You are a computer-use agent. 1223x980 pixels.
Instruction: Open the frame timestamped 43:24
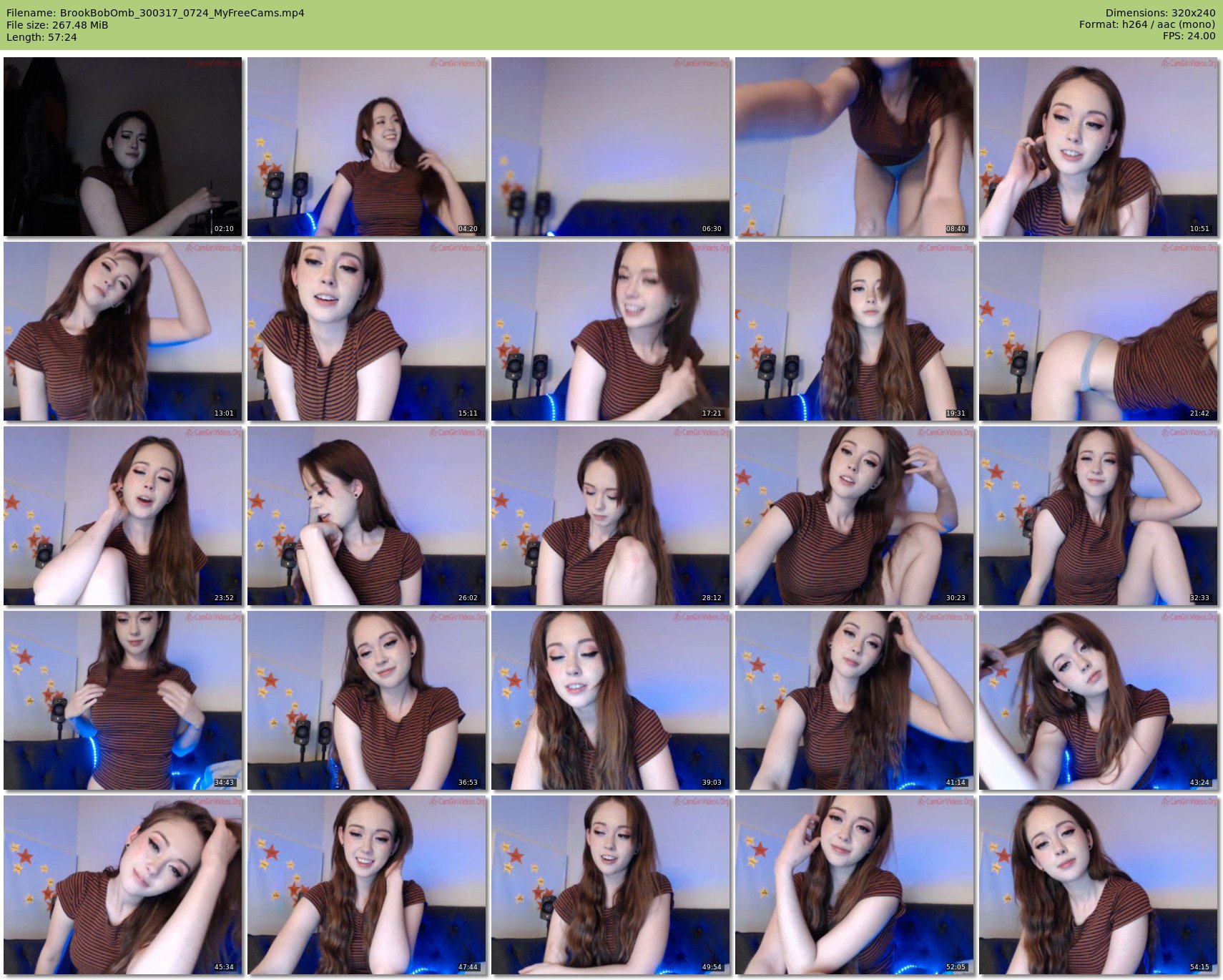tap(1098, 700)
